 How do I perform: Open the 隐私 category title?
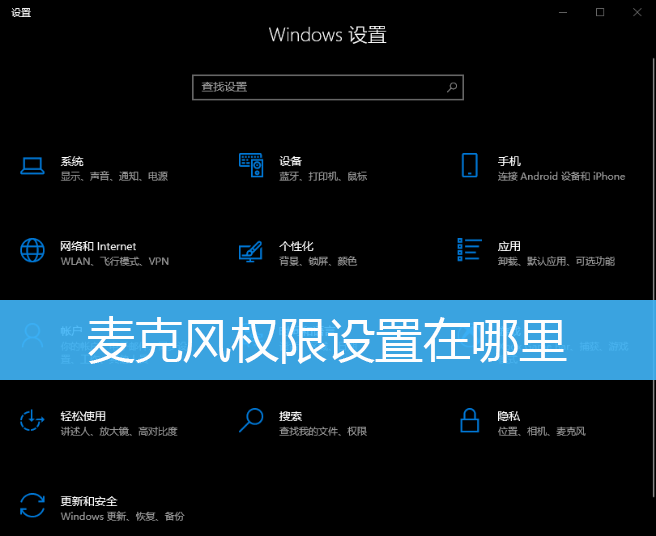(509, 416)
